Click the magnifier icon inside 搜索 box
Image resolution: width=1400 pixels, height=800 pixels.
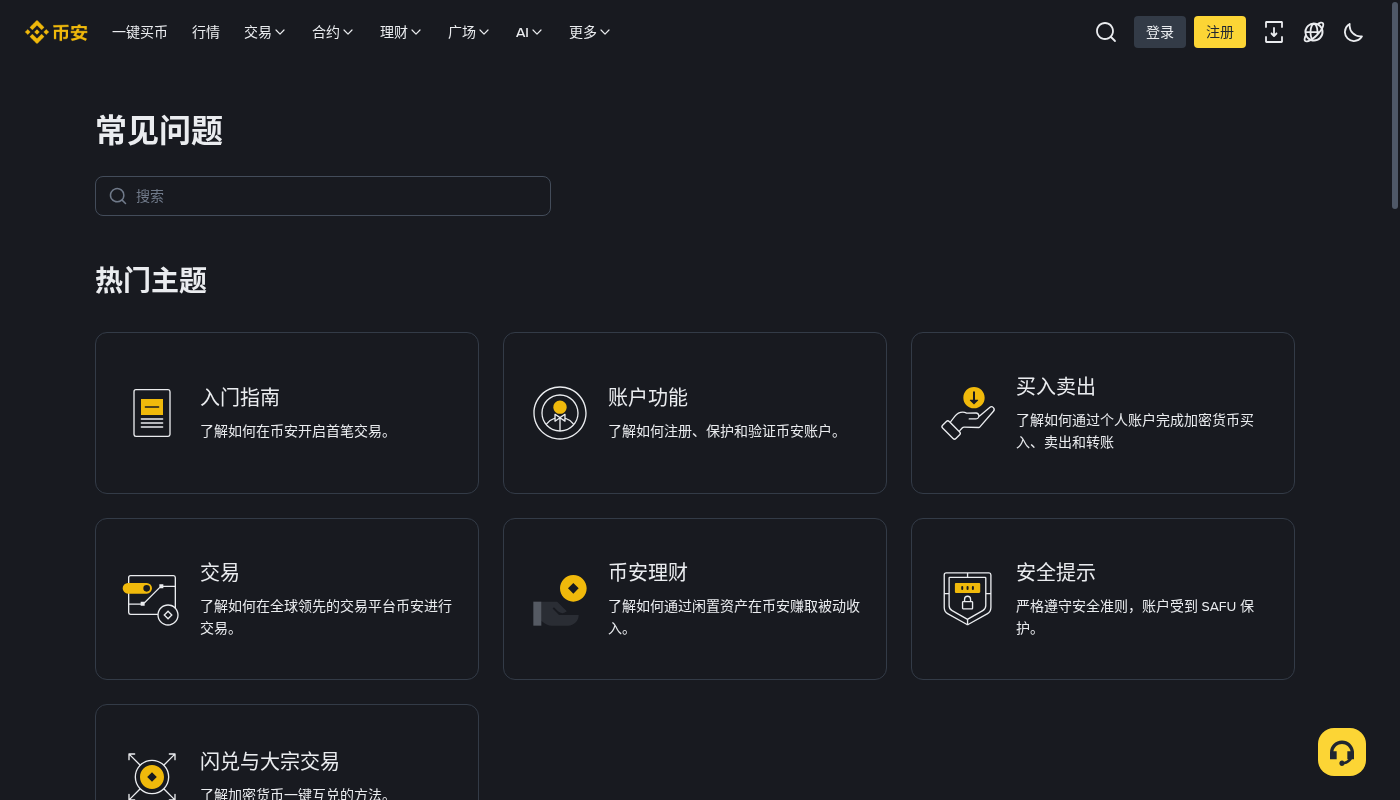pos(118,196)
